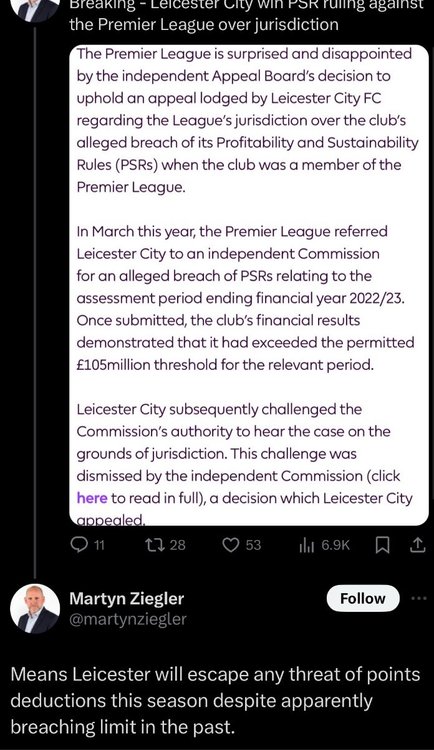The width and height of the screenshot is (434, 750).
Task: Click the 28 reposts count
Action: tap(178, 545)
